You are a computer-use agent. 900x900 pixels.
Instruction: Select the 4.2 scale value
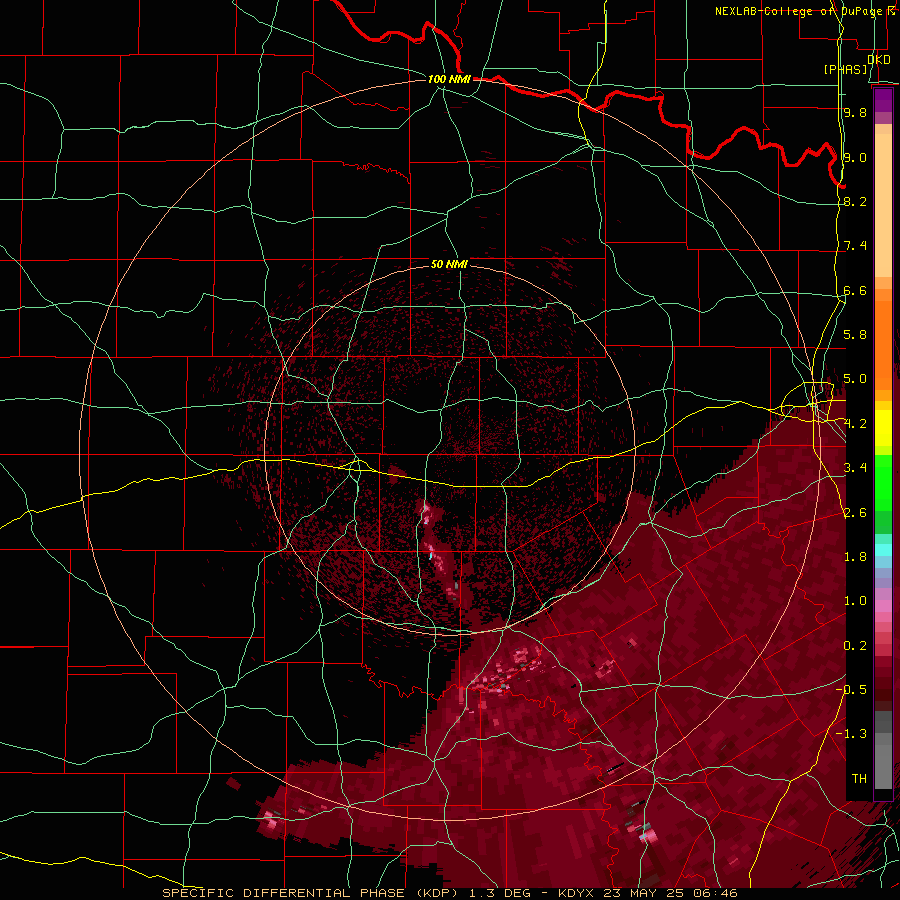click(855, 424)
